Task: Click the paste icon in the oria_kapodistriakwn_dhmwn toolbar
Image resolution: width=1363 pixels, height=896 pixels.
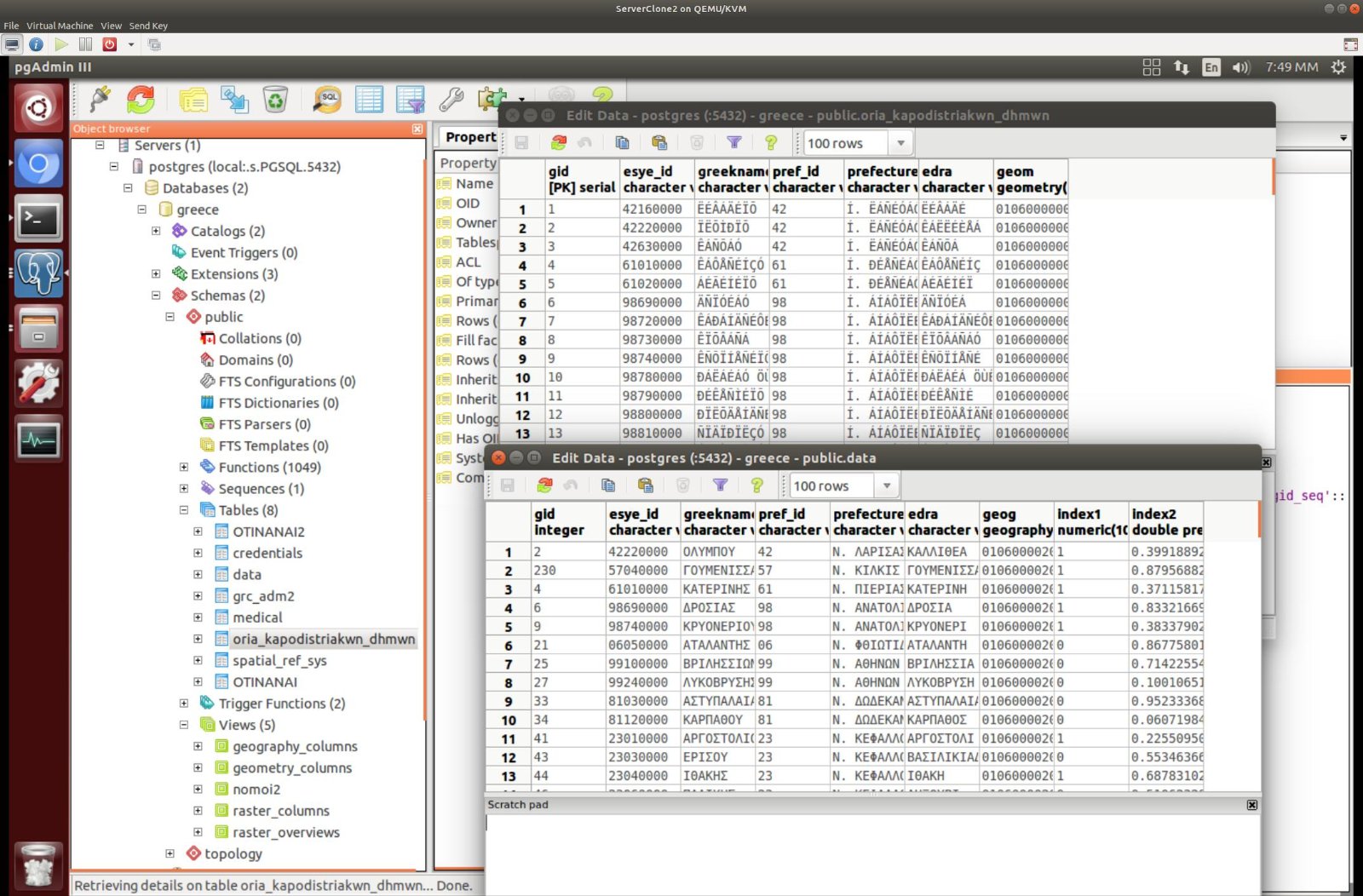Action: pos(659,143)
